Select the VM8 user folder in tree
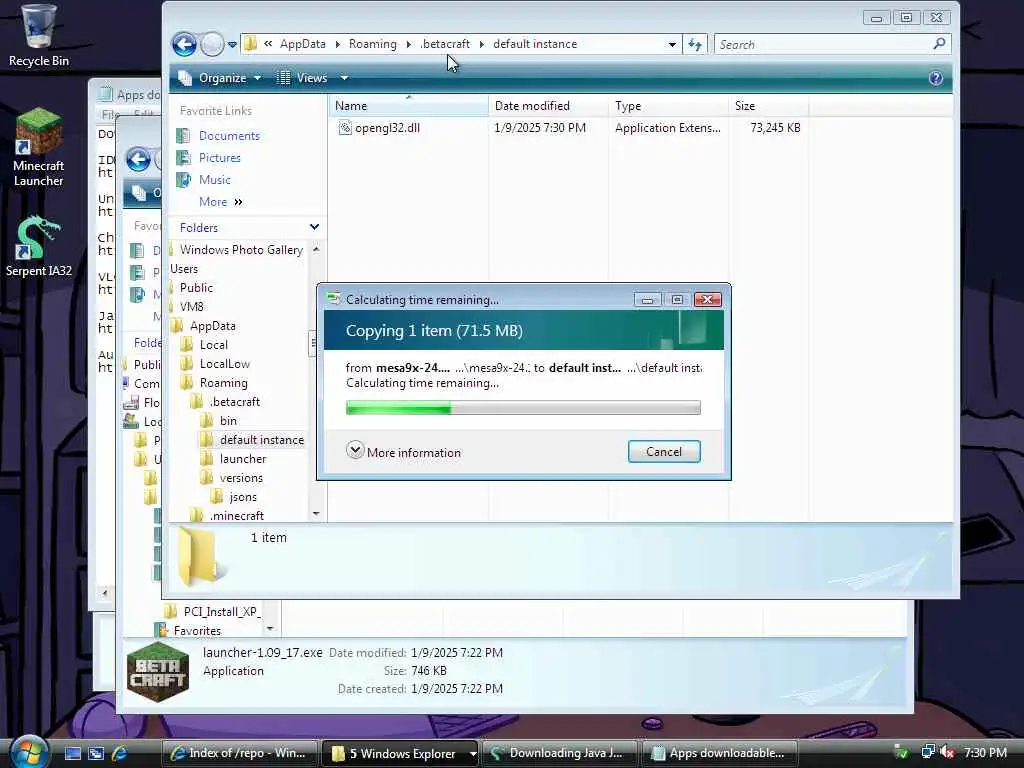The height and width of the screenshot is (768, 1024). point(191,307)
